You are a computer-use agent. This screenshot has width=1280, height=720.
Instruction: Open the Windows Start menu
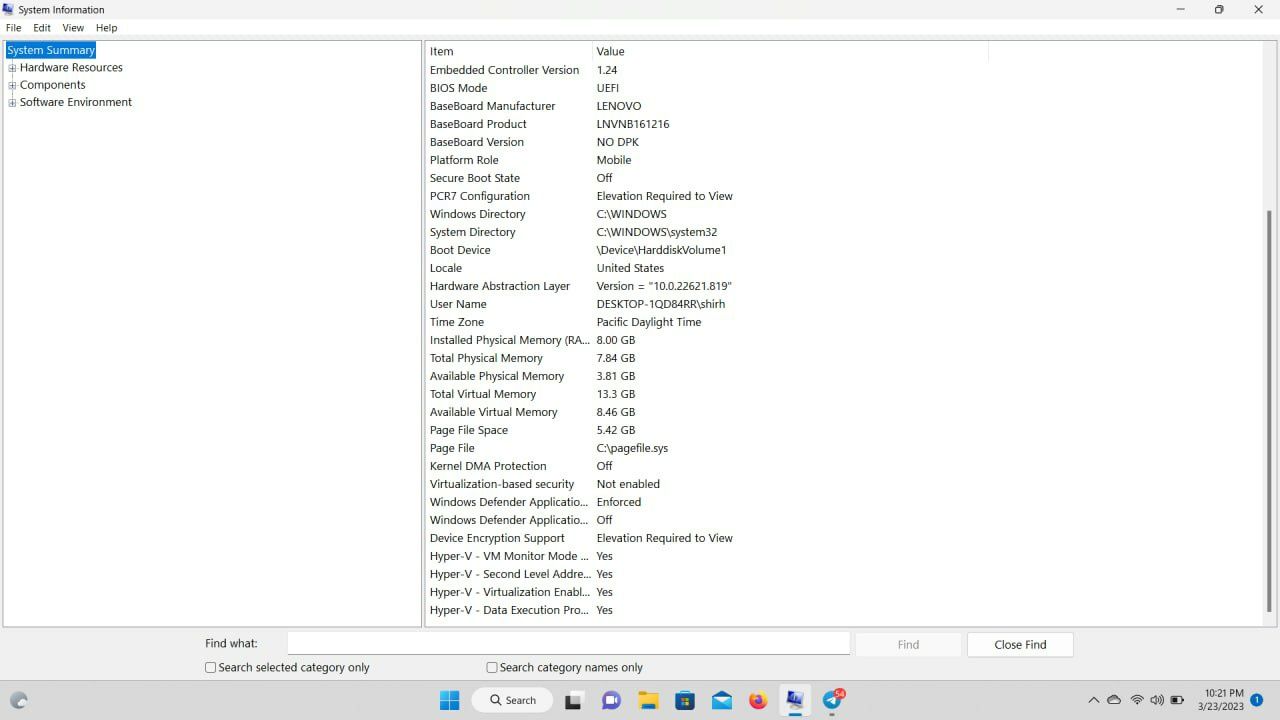(450, 700)
